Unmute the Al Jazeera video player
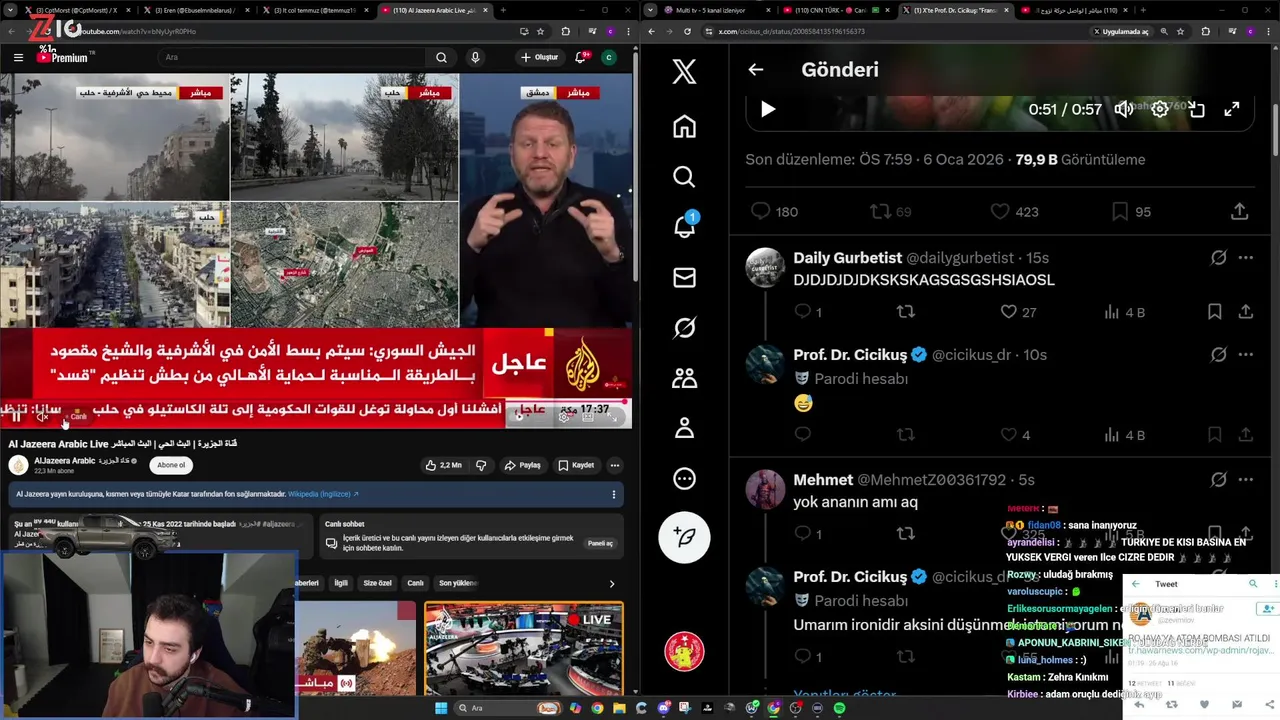 pyautogui.click(x=43, y=416)
